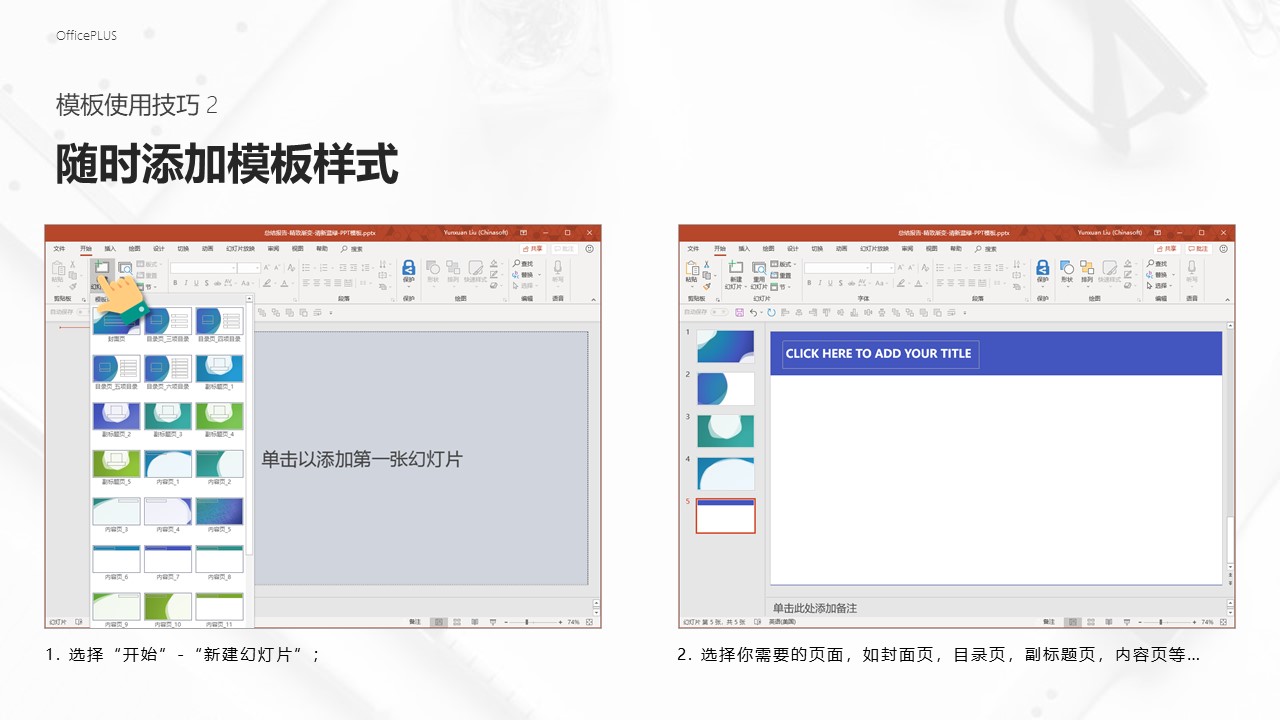The width and height of the screenshot is (1280, 720).
Task: Click normal view icon in right window status bar
Action: coord(1073,622)
